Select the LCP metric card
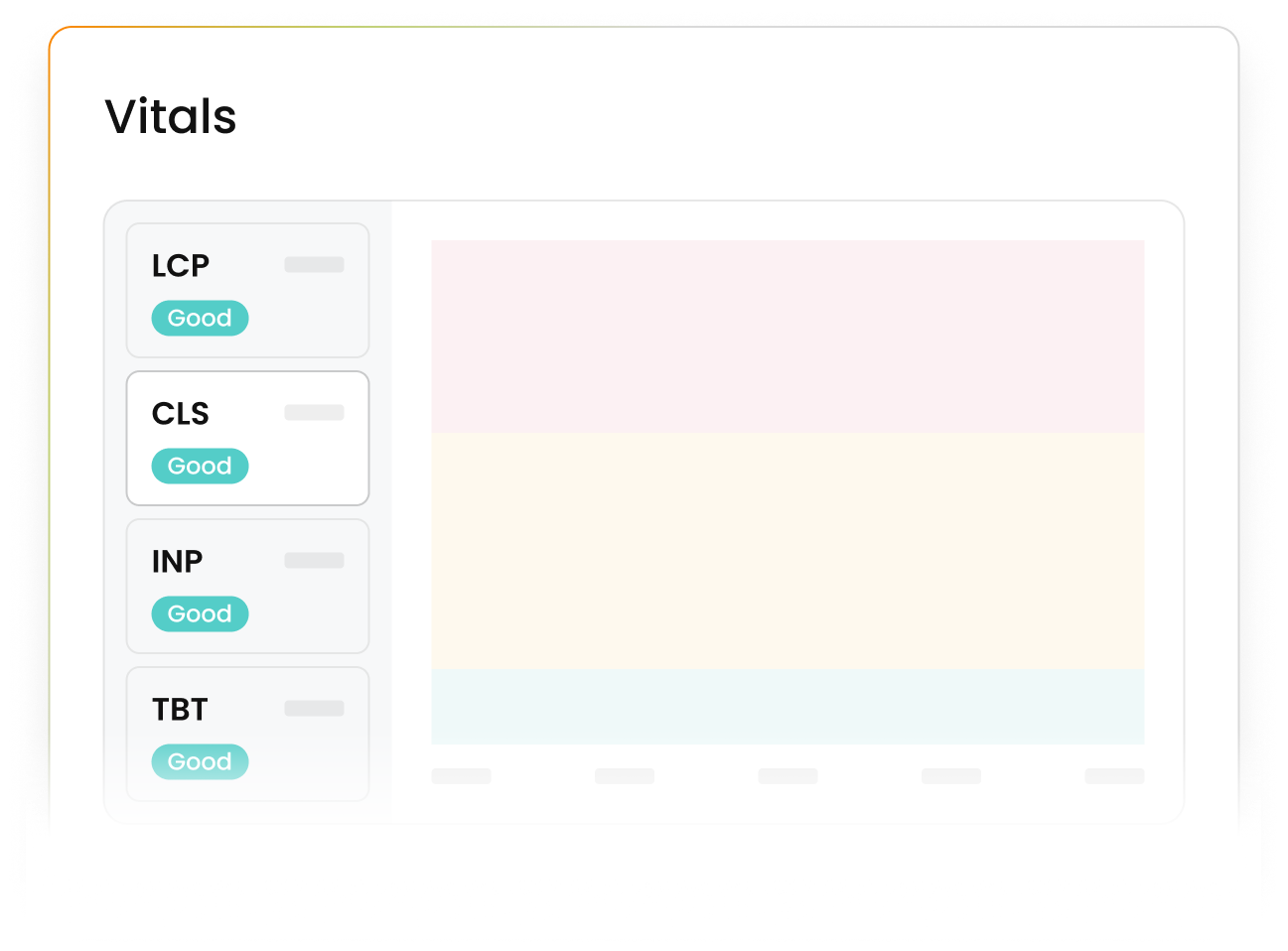This screenshot has width=1288, height=951. tap(246, 289)
